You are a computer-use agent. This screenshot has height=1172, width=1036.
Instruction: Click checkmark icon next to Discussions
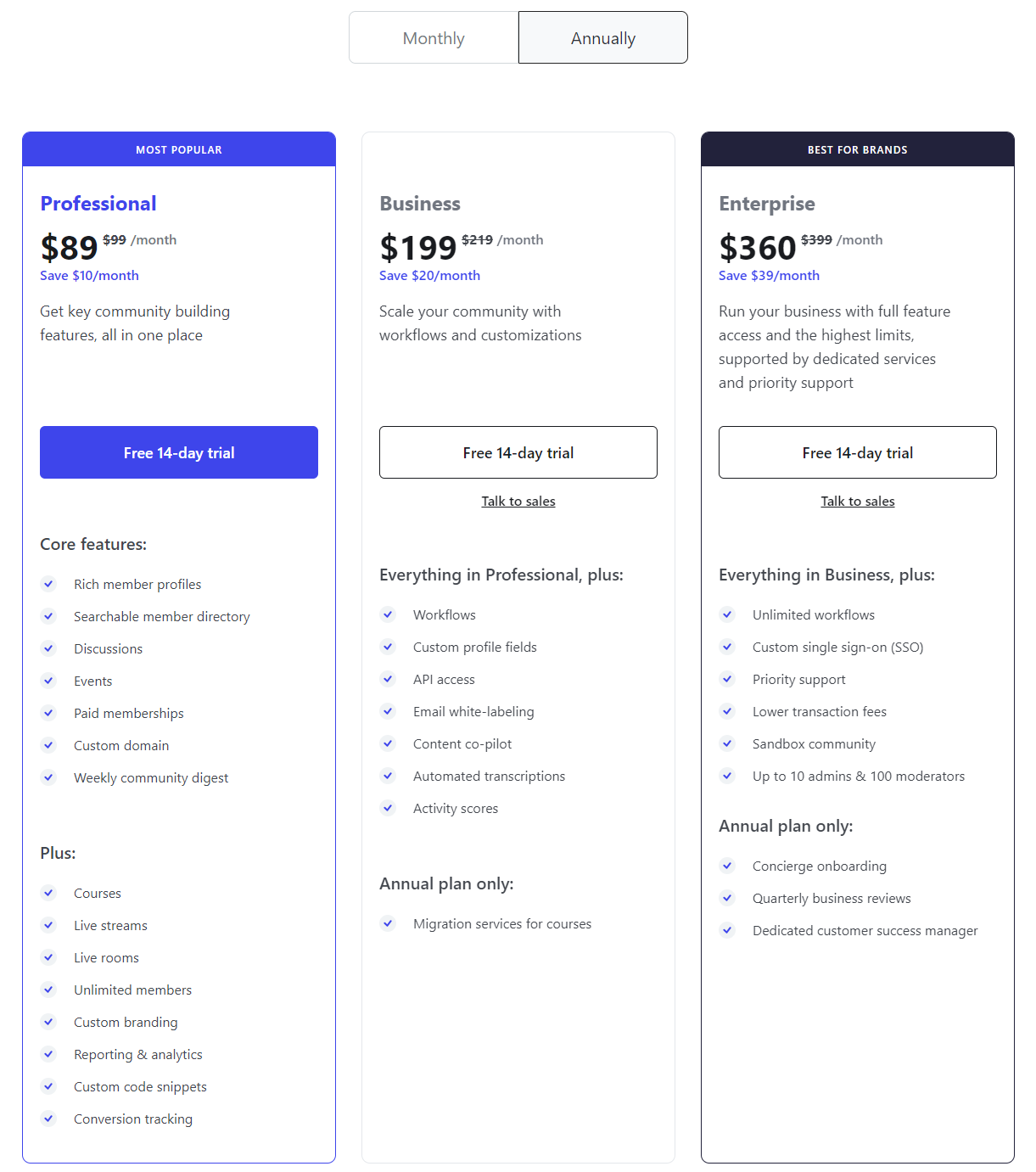coord(48,648)
